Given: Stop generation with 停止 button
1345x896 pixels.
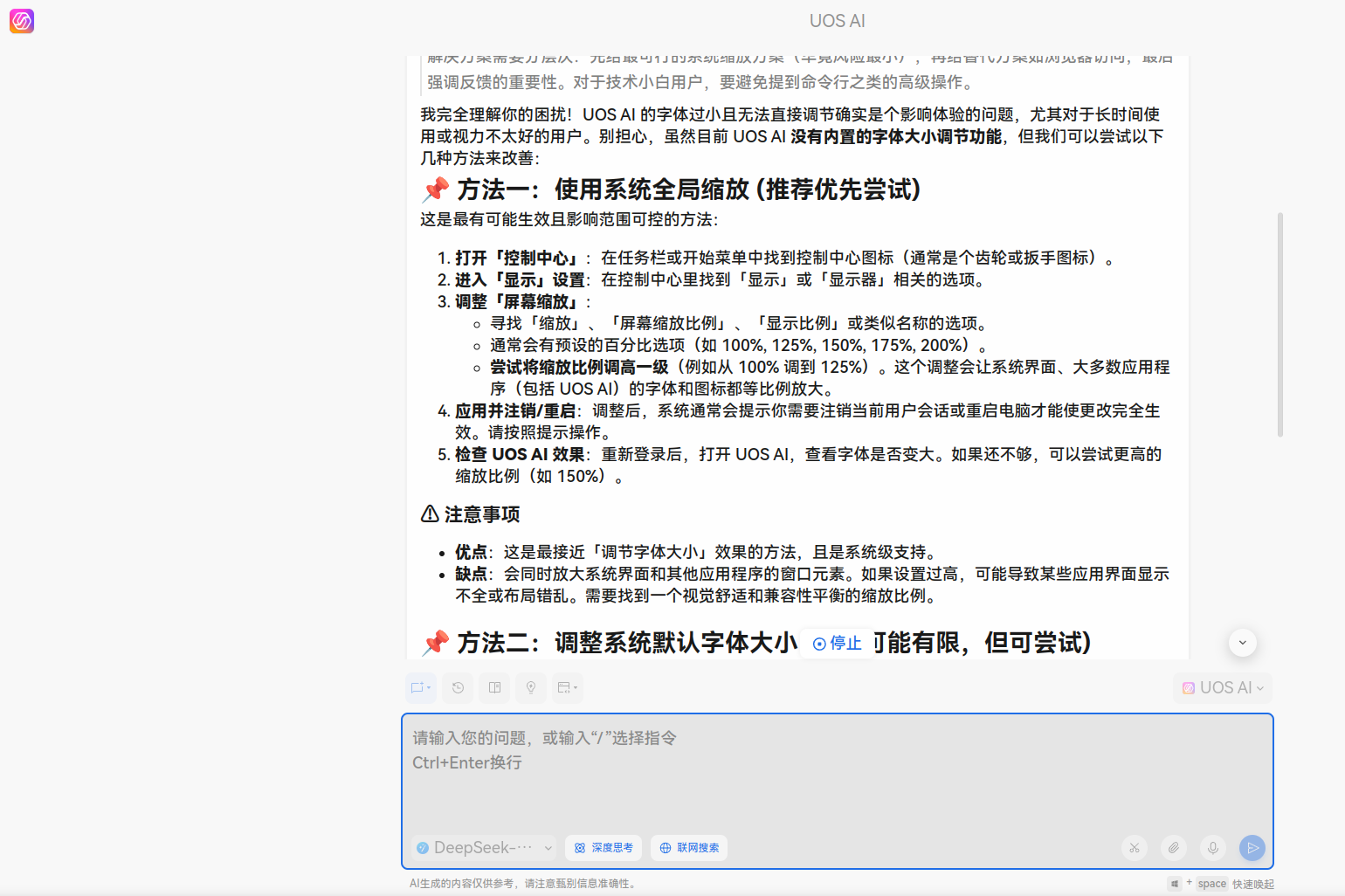Looking at the screenshot, I should click(x=837, y=644).
